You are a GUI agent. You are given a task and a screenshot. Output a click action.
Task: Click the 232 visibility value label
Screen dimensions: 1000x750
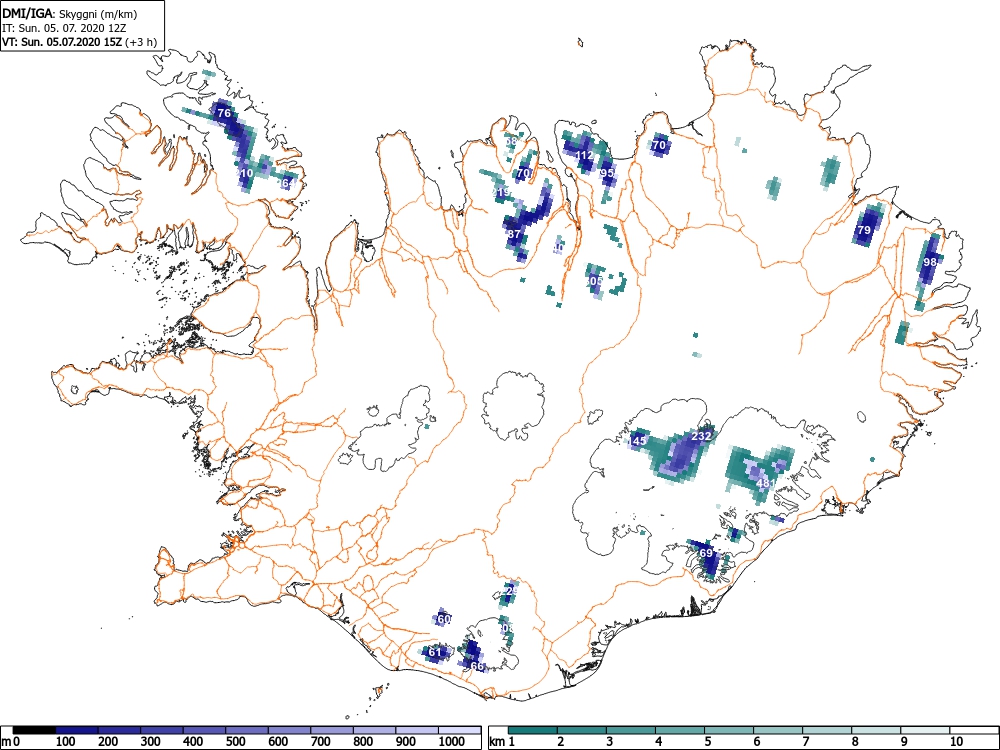701,436
